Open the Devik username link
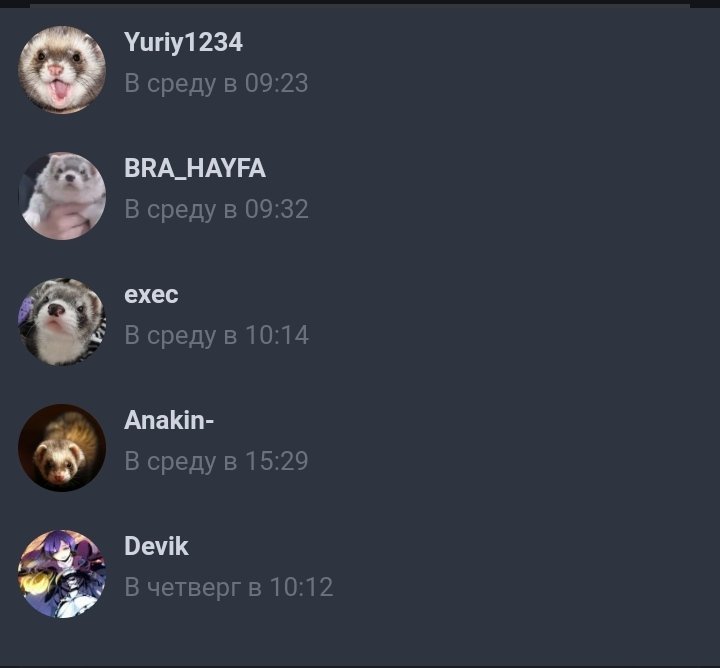The image size is (720, 668). pyautogui.click(x=156, y=546)
